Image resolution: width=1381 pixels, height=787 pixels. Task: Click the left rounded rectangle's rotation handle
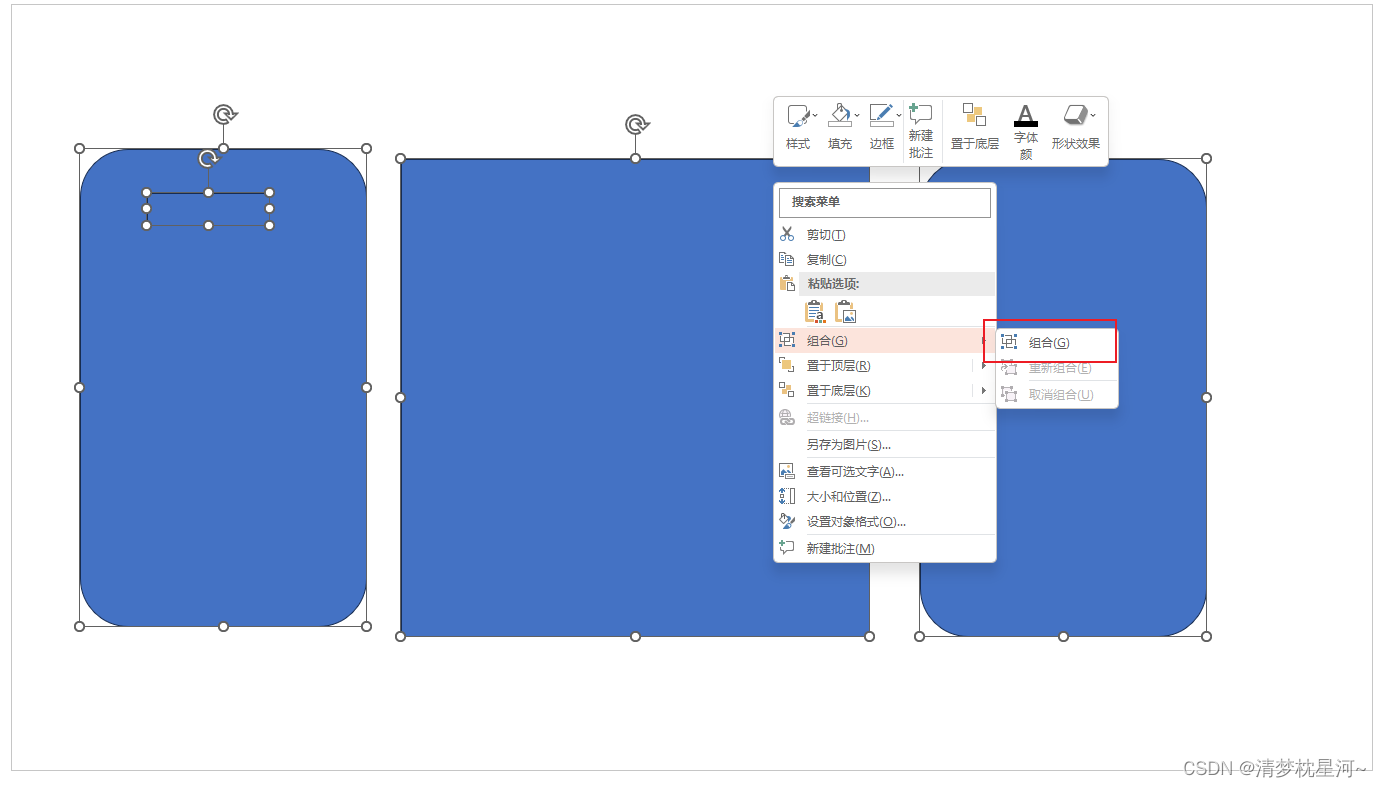coord(224,115)
